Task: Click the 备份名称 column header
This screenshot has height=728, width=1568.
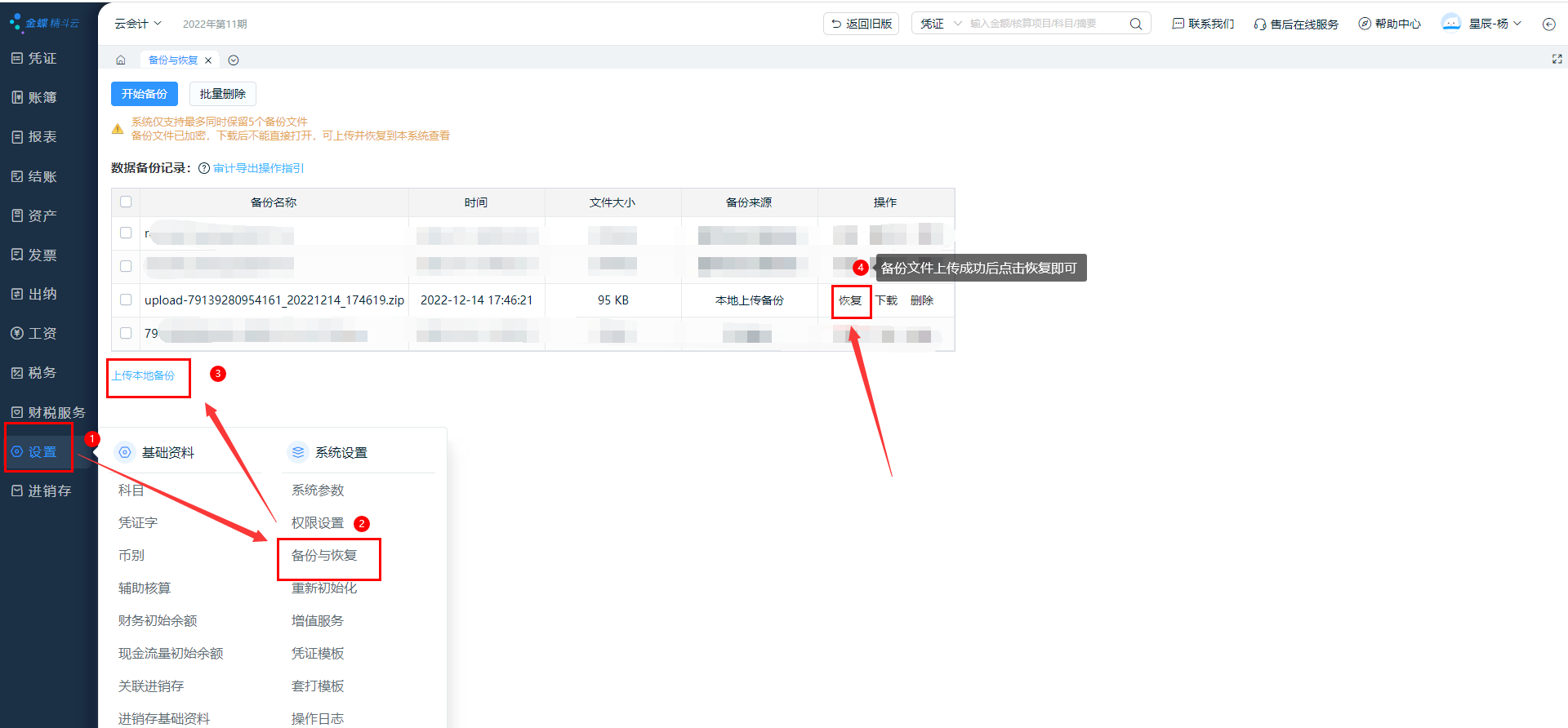Action: coord(274,202)
